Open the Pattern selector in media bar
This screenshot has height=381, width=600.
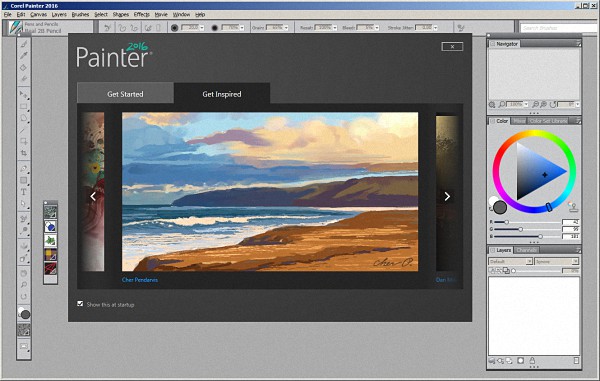(x=50, y=212)
